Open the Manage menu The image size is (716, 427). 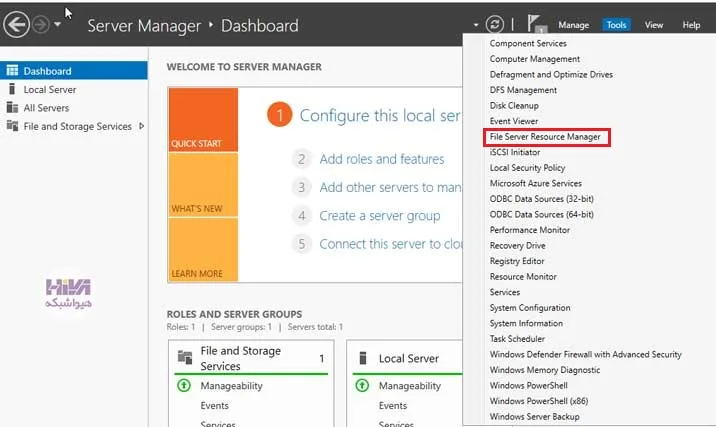(x=574, y=25)
